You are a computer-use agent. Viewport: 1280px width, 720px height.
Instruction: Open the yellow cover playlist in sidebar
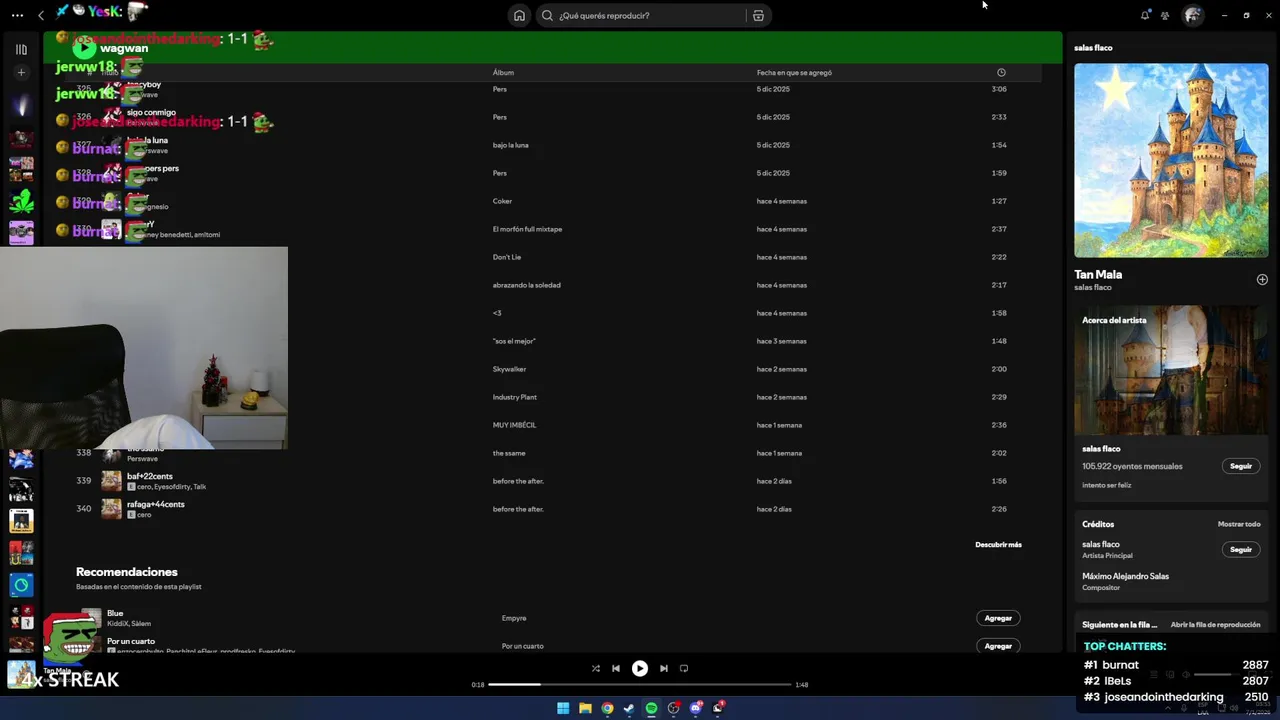point(21,521)
